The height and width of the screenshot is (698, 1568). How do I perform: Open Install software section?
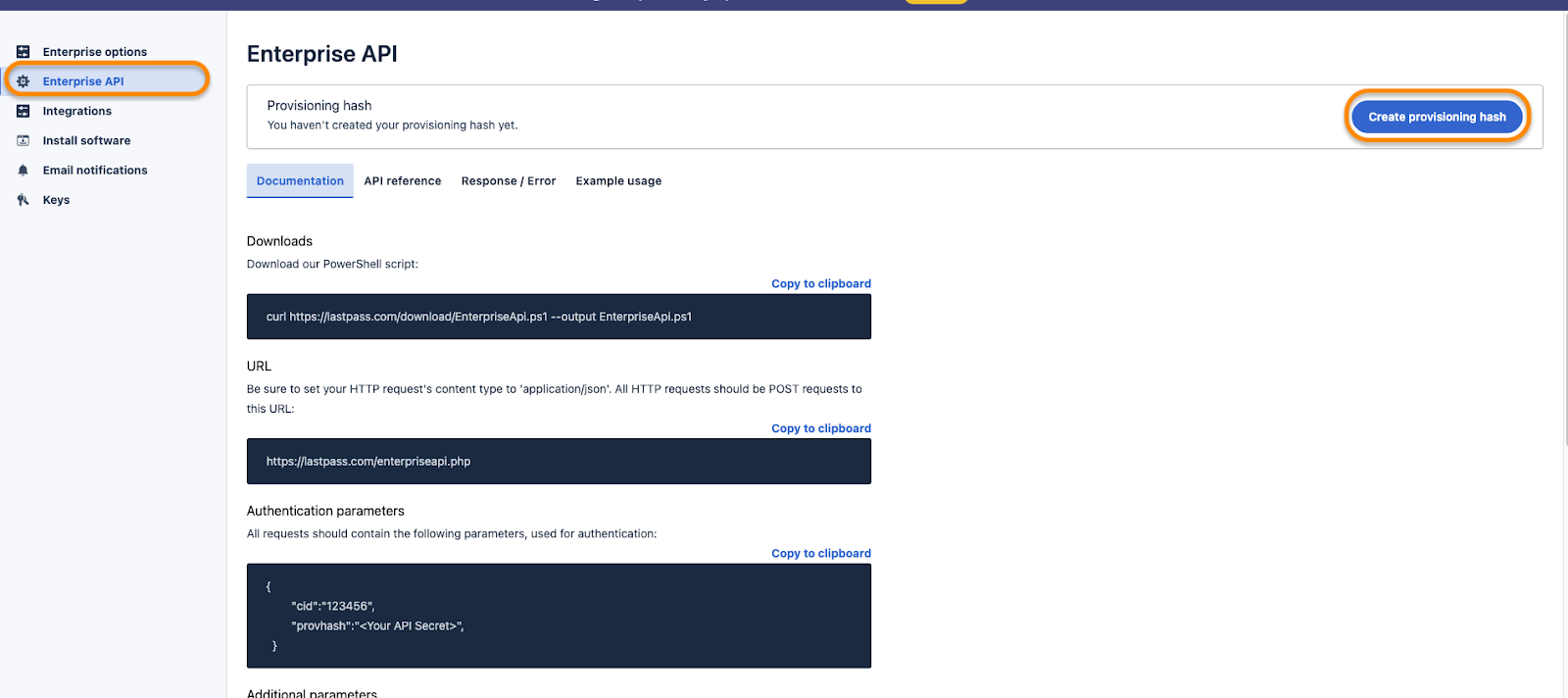86,140
